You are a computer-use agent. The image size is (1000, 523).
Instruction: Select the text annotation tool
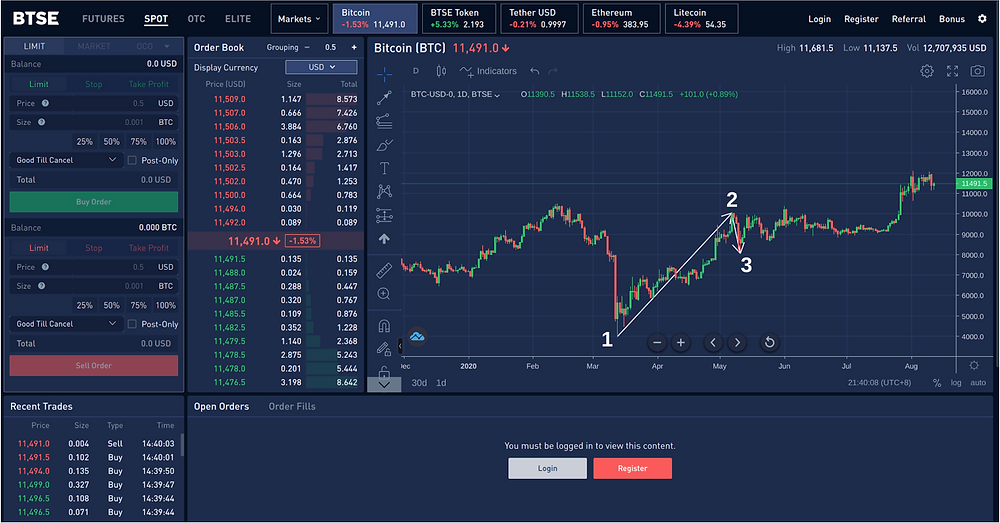(384, 168)
